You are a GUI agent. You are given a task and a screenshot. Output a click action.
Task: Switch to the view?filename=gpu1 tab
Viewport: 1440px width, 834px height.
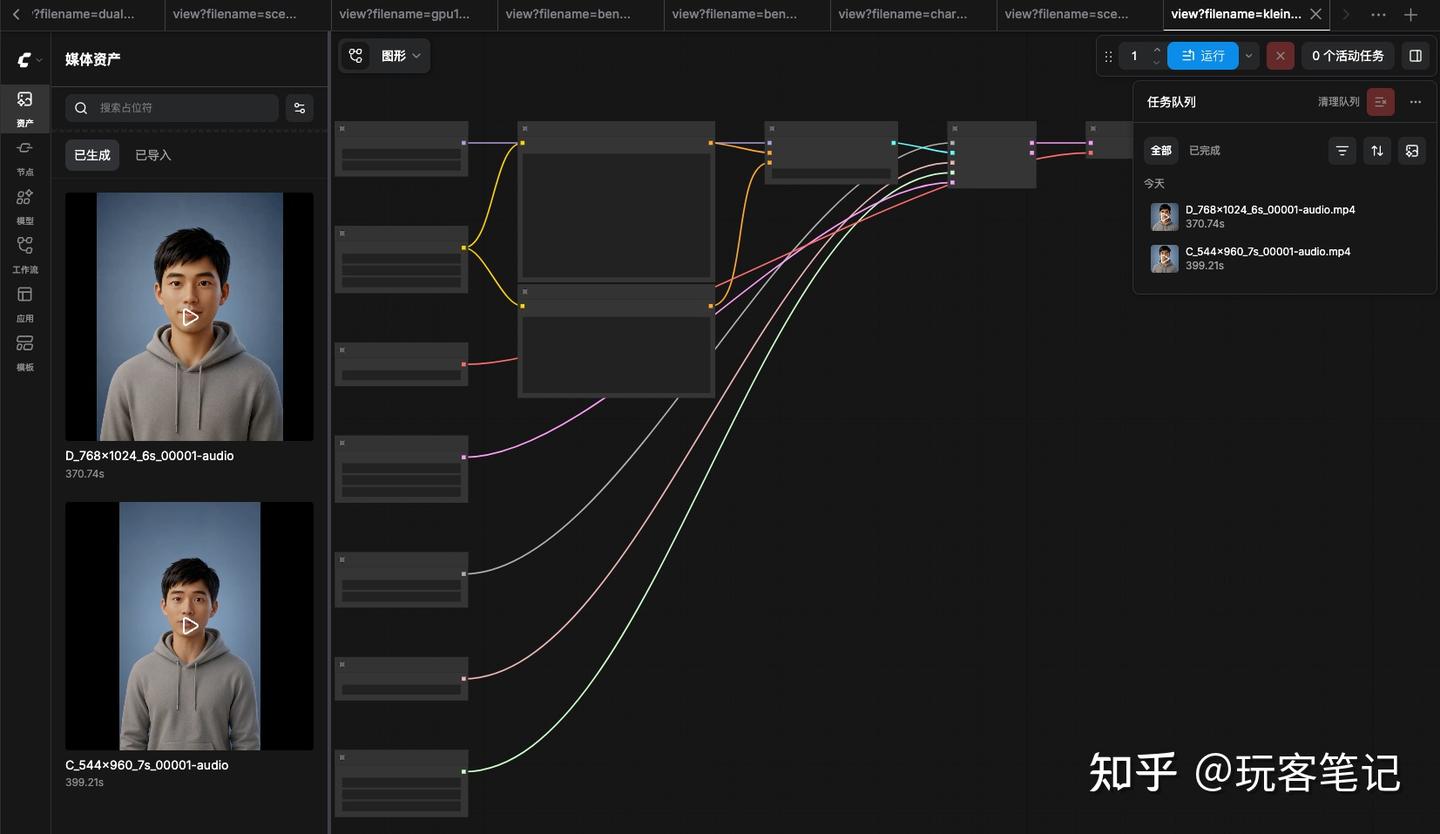point(415,14)
